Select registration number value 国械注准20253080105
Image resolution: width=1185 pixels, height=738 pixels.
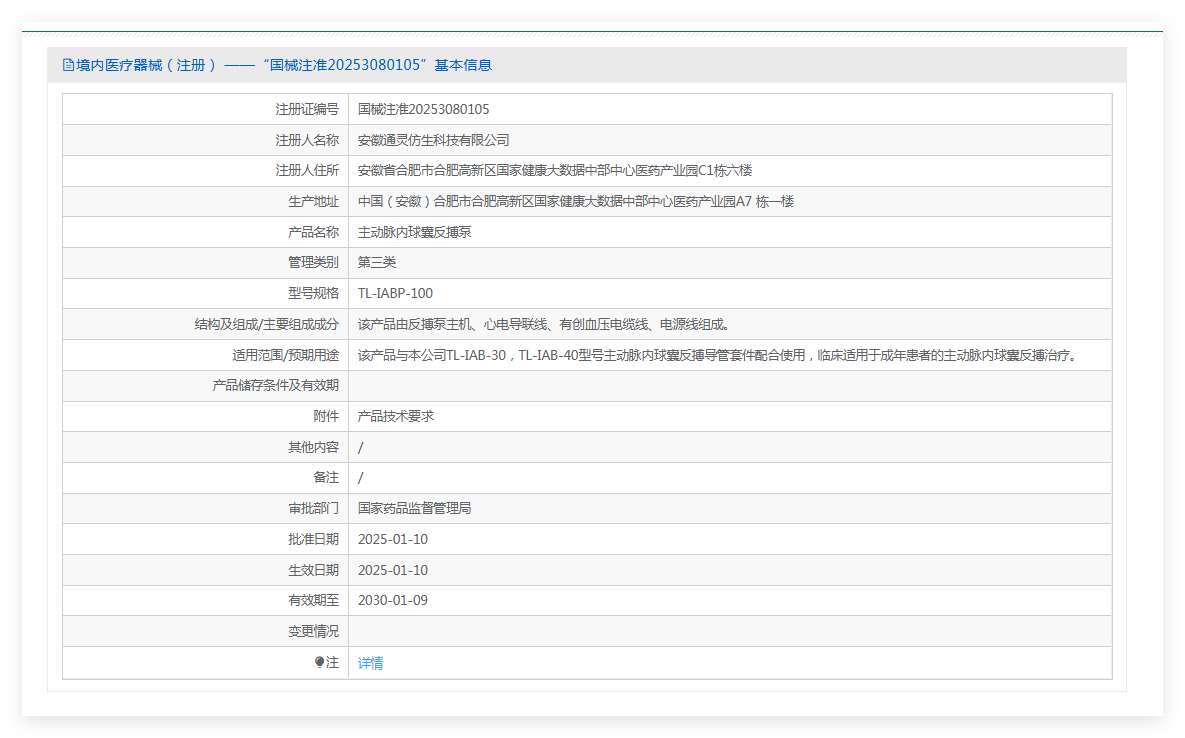coord(423,110)
